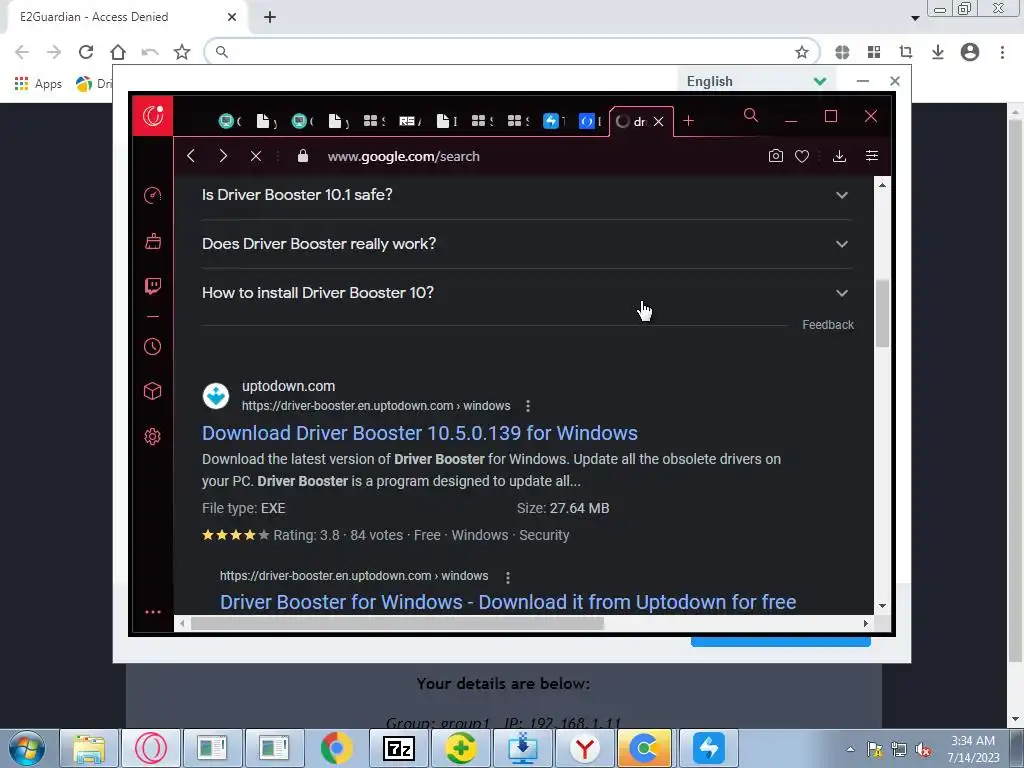Open Yandex browser from the taskbar
The height and width of the screenshot is (768, 1024).
(x=584, y=748)
